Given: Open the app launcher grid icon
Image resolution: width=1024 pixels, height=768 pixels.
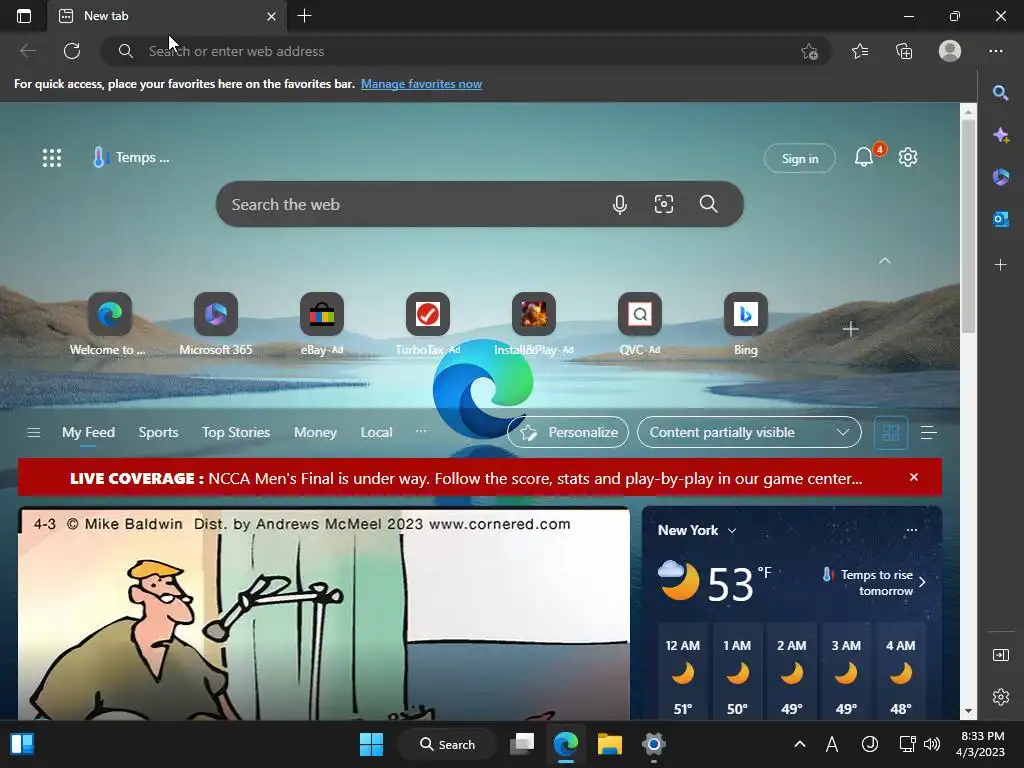Looking at the screenshot, I should coord(52,157).
